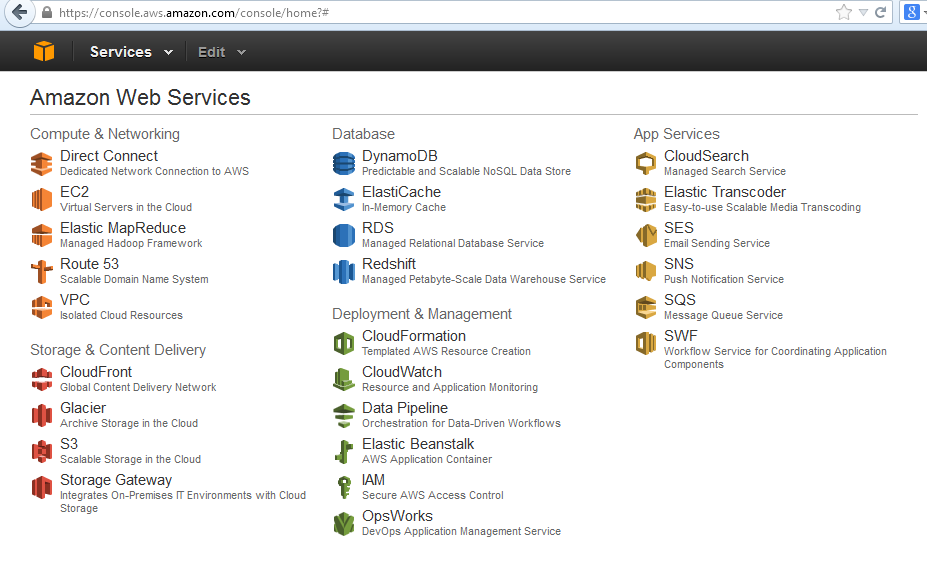Expand the Edit dropdown menu
Viewport: 927px width, 567px height.
click(222, 52)
